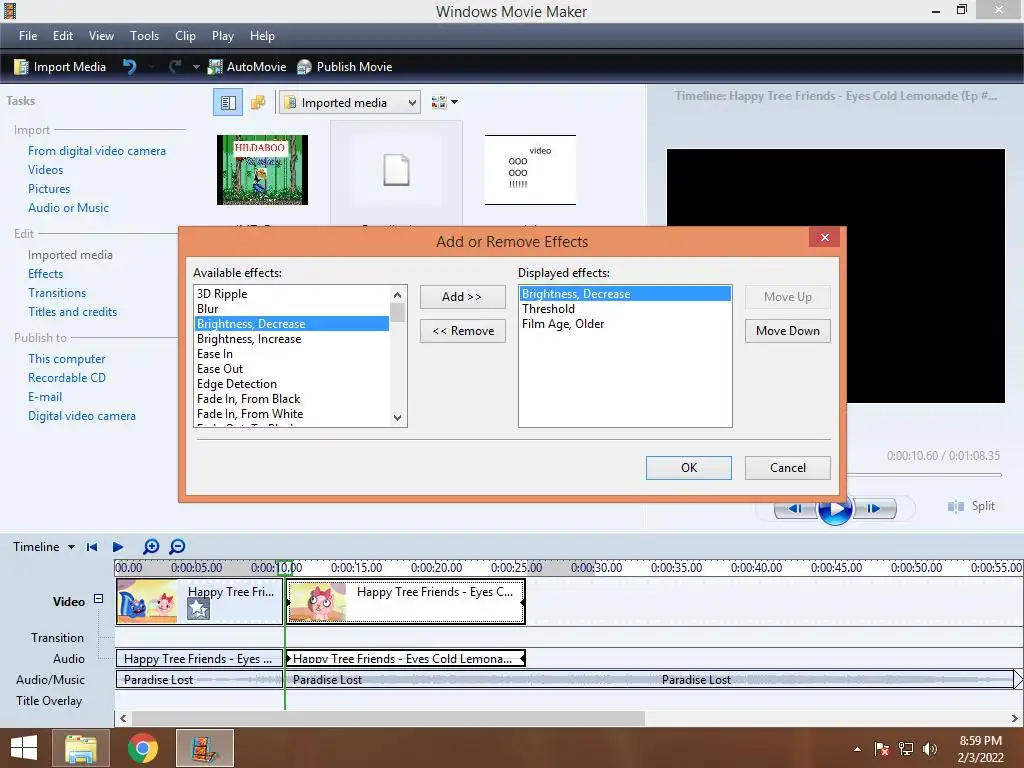Open the Timeline view dropdown
The image size is (1024, 768).
point(43,547)
